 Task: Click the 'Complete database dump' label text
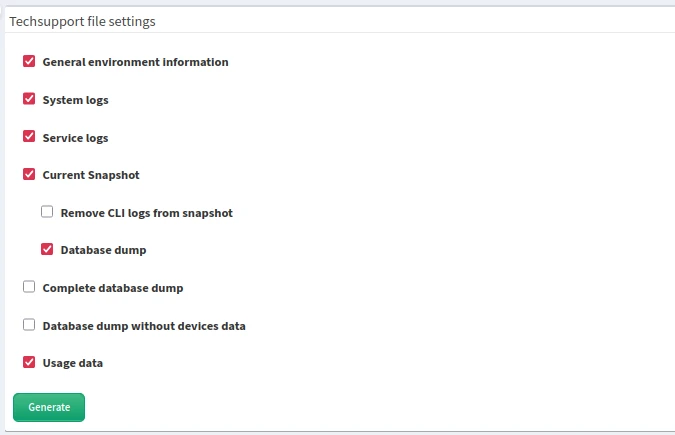point(112,288)
